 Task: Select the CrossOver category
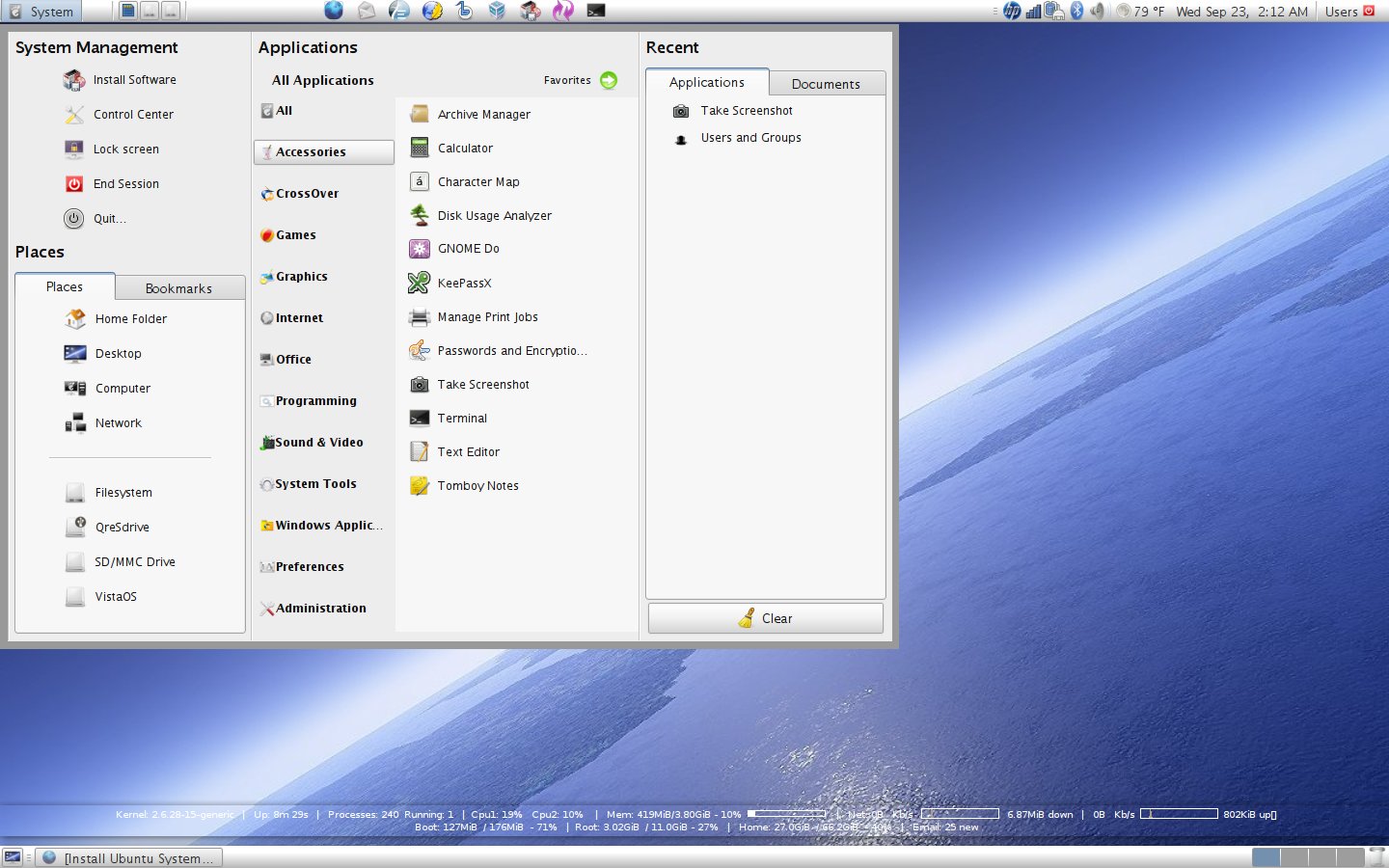tap(323, 194)
